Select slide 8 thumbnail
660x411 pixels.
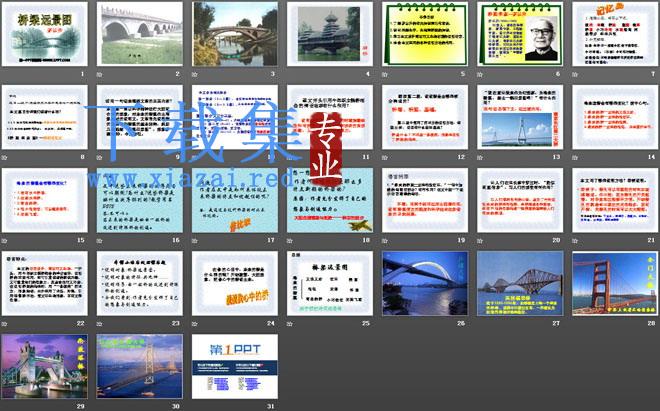coord(45,117)
